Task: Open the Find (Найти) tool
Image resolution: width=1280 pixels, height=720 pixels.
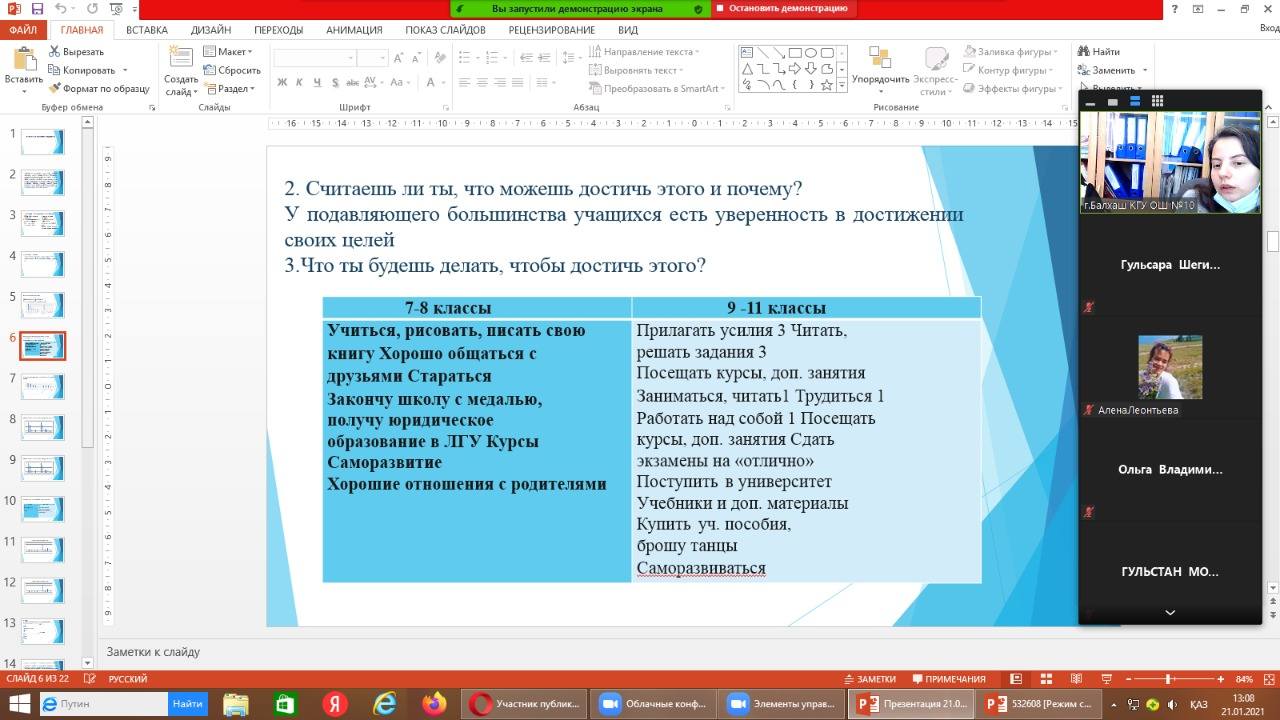Action: click(1098, 51)
